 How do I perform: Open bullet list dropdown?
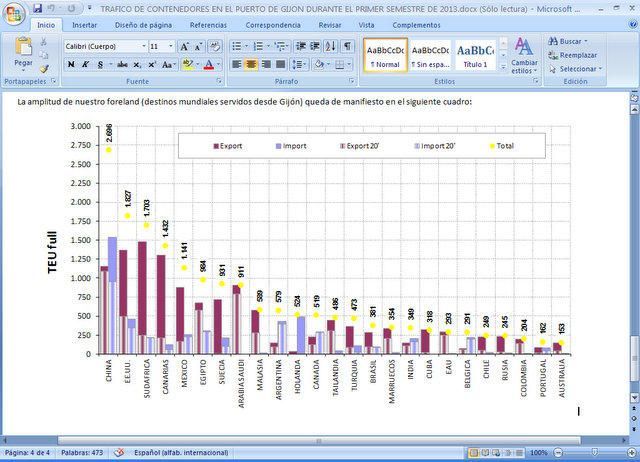coord(246,46)
